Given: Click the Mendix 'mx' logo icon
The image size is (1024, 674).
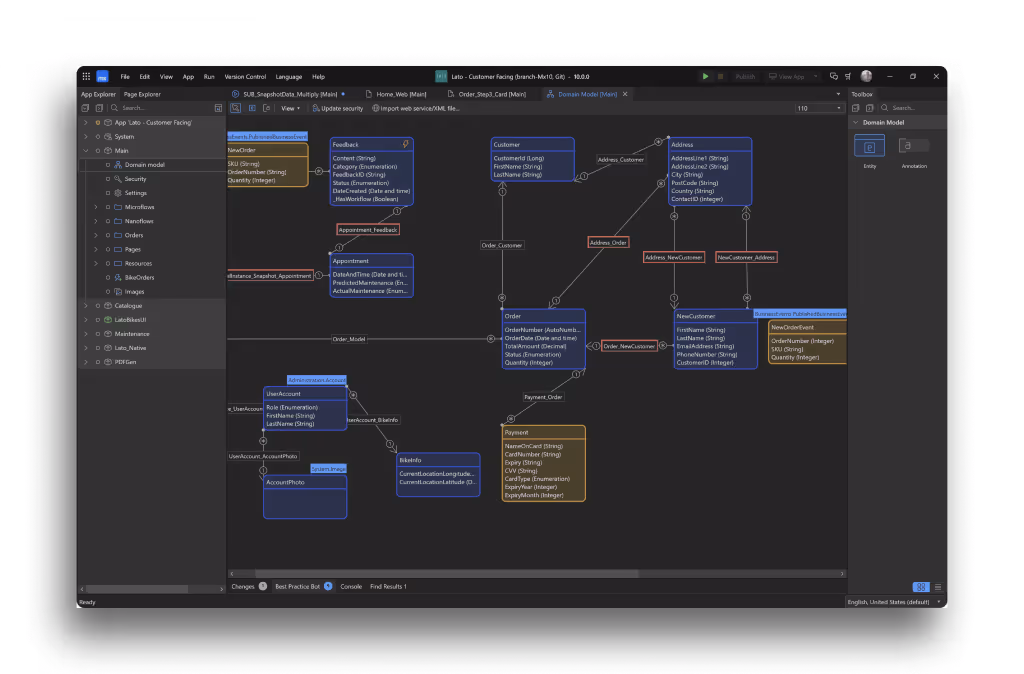Looking at the screenshot, I should [x=103, y=76].
